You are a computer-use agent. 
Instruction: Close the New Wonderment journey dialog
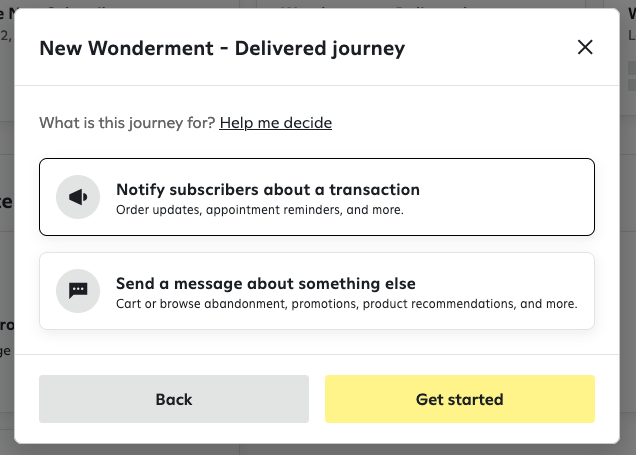(x=585, y=47)
